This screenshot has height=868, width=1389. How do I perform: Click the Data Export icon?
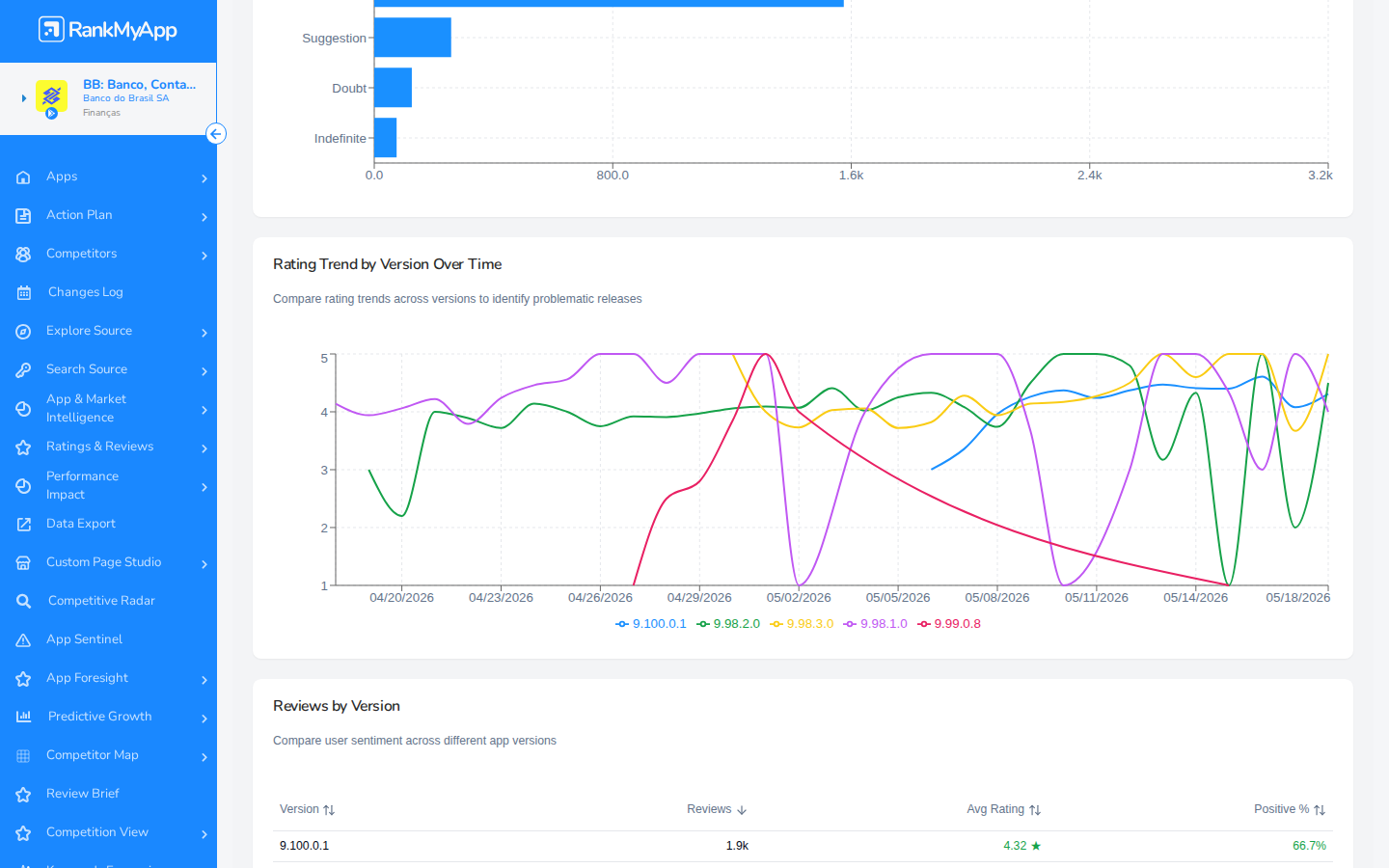click(x=24, y=525)
